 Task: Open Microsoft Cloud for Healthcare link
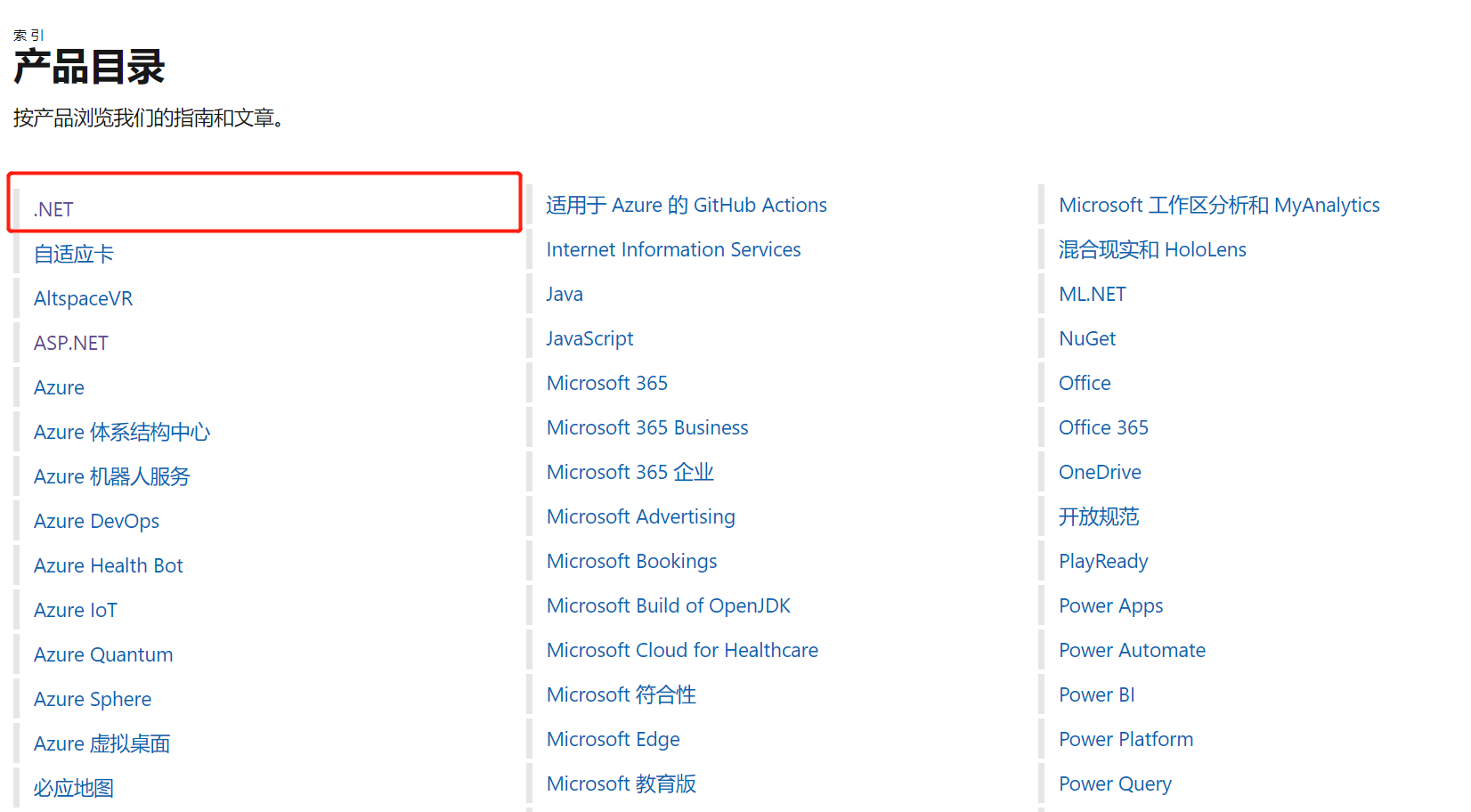pos(682,650)
